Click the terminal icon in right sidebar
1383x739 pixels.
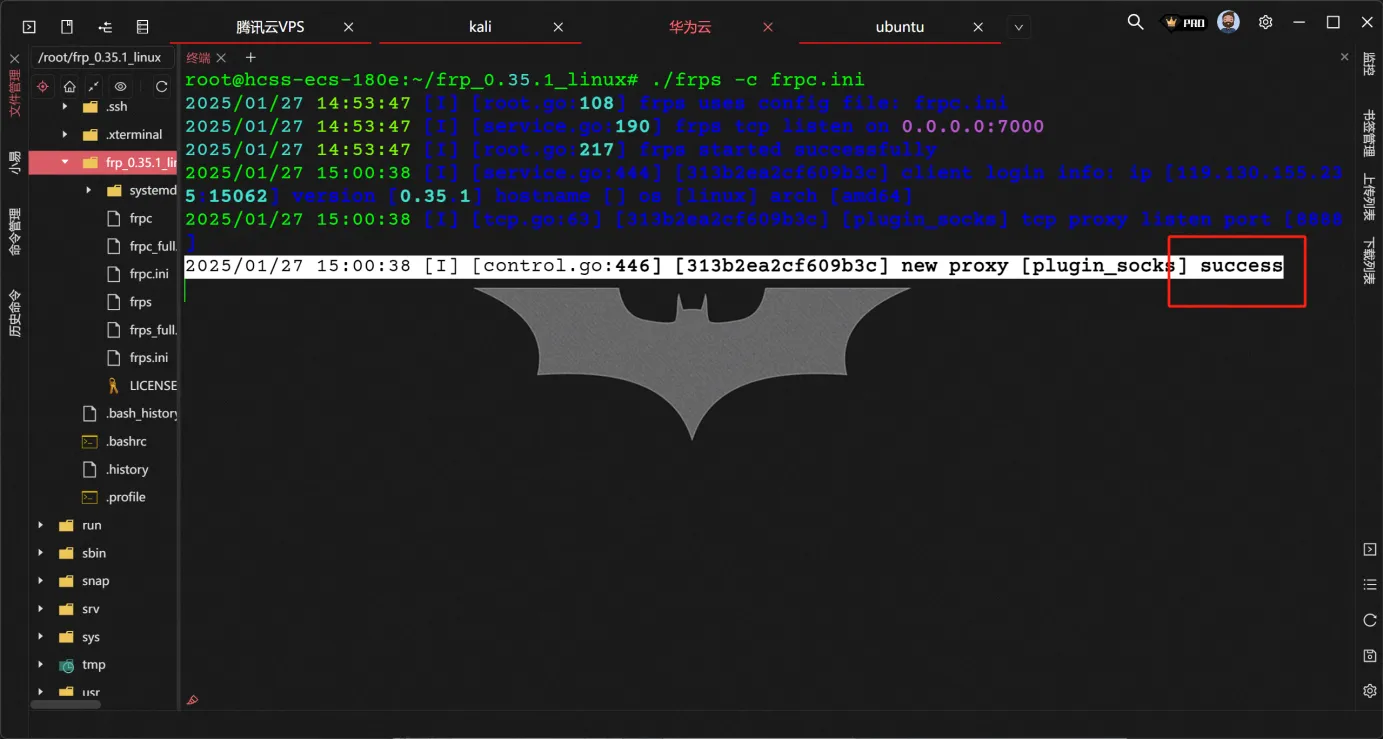coord(1370,550)
